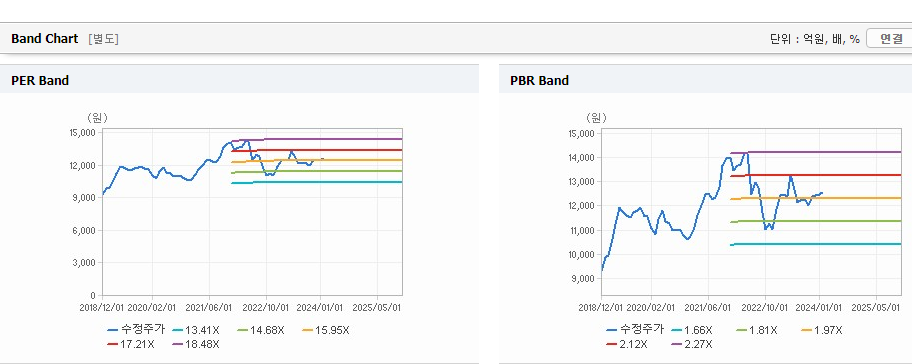This screenshot has height=364, width=912.
Task: Toggle 수정주가 legend in PBR Band chart
Action: (635, 330)
